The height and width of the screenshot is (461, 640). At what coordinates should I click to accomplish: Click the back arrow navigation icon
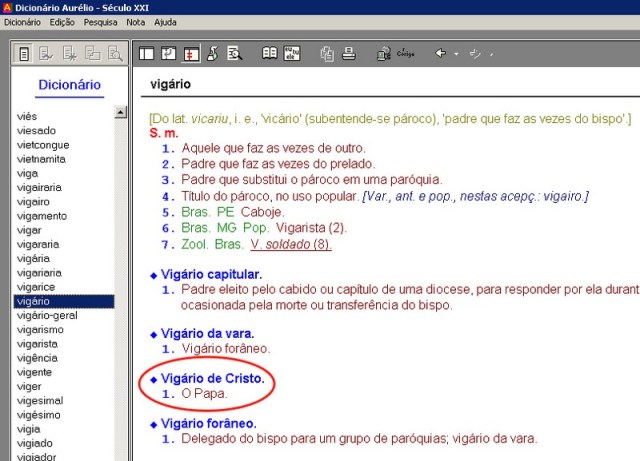(x=440, y=53)
